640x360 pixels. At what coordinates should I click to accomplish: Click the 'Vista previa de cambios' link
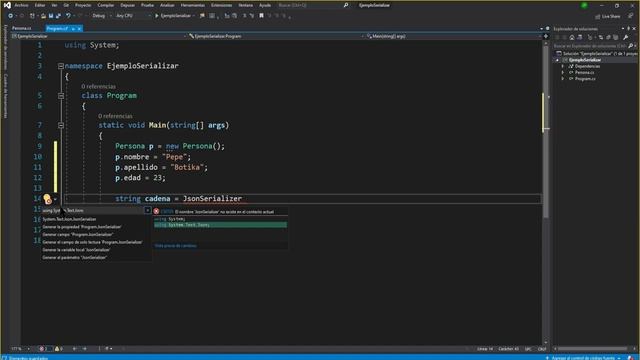[176, 246]
